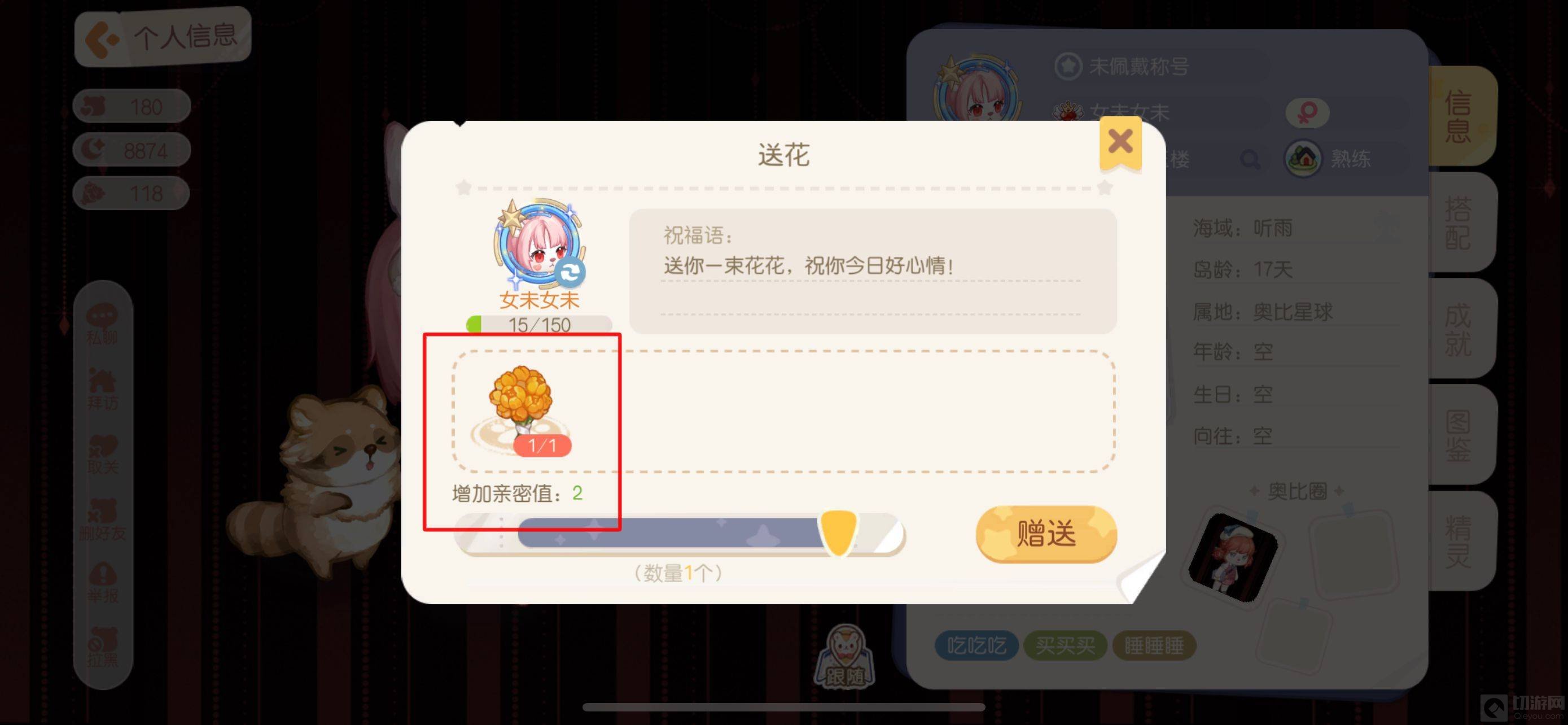The width and height of the screenshot is (1568, 725).
Task: Click the 举报 report icon
Action: (x=102, y=583)
